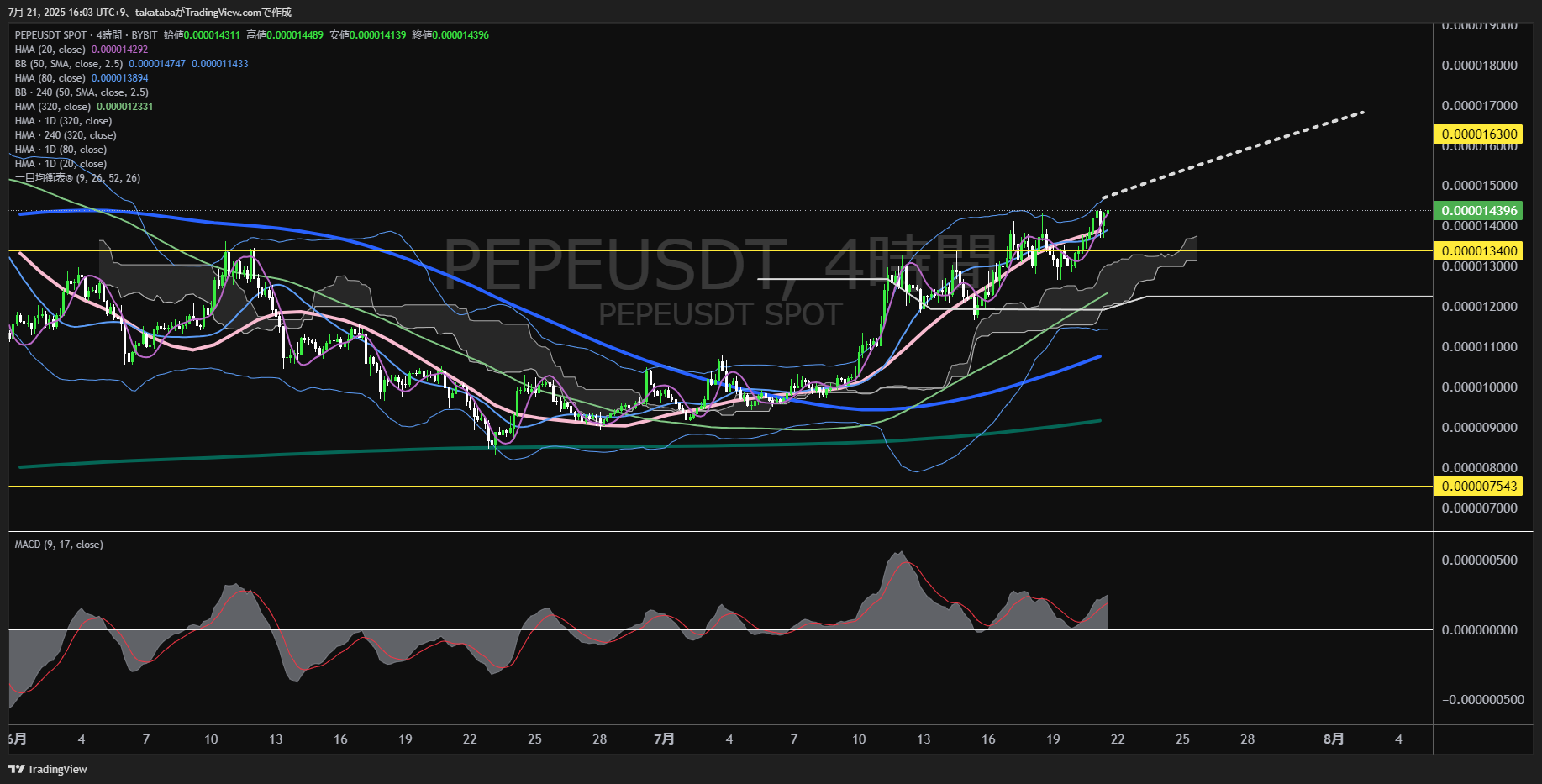Image resolution: width=1542 pixels, height=784 pixels.
Task: Click the HMA · 240 (320, close) legend
Action: coord(66,135)
